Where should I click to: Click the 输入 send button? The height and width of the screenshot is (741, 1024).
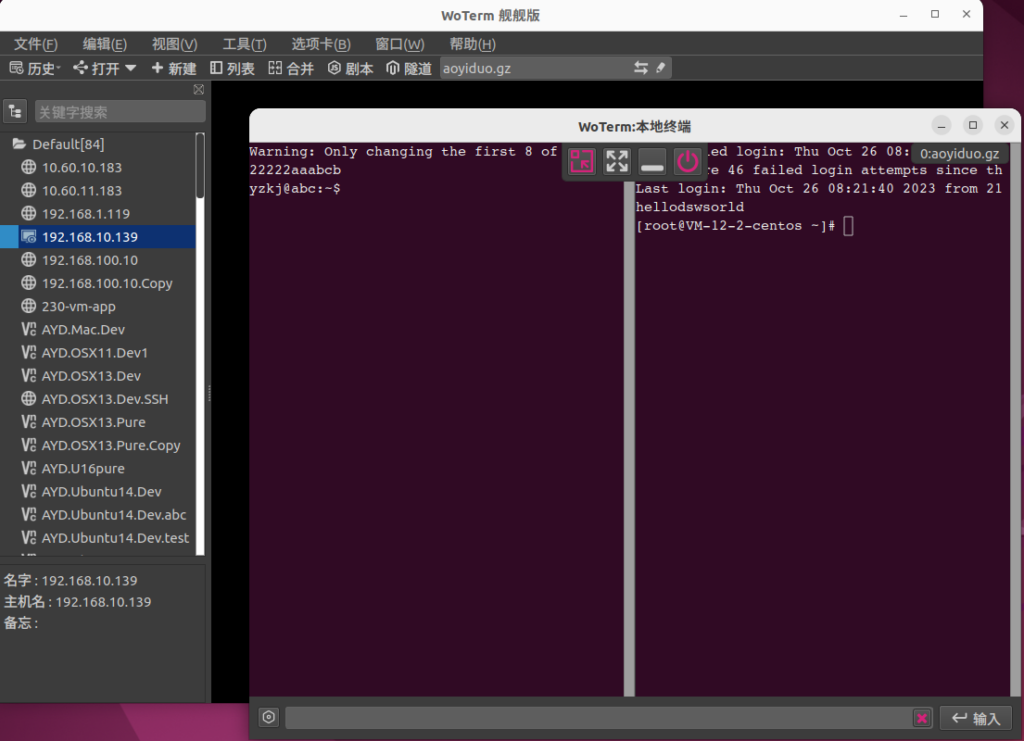[975, 718]
